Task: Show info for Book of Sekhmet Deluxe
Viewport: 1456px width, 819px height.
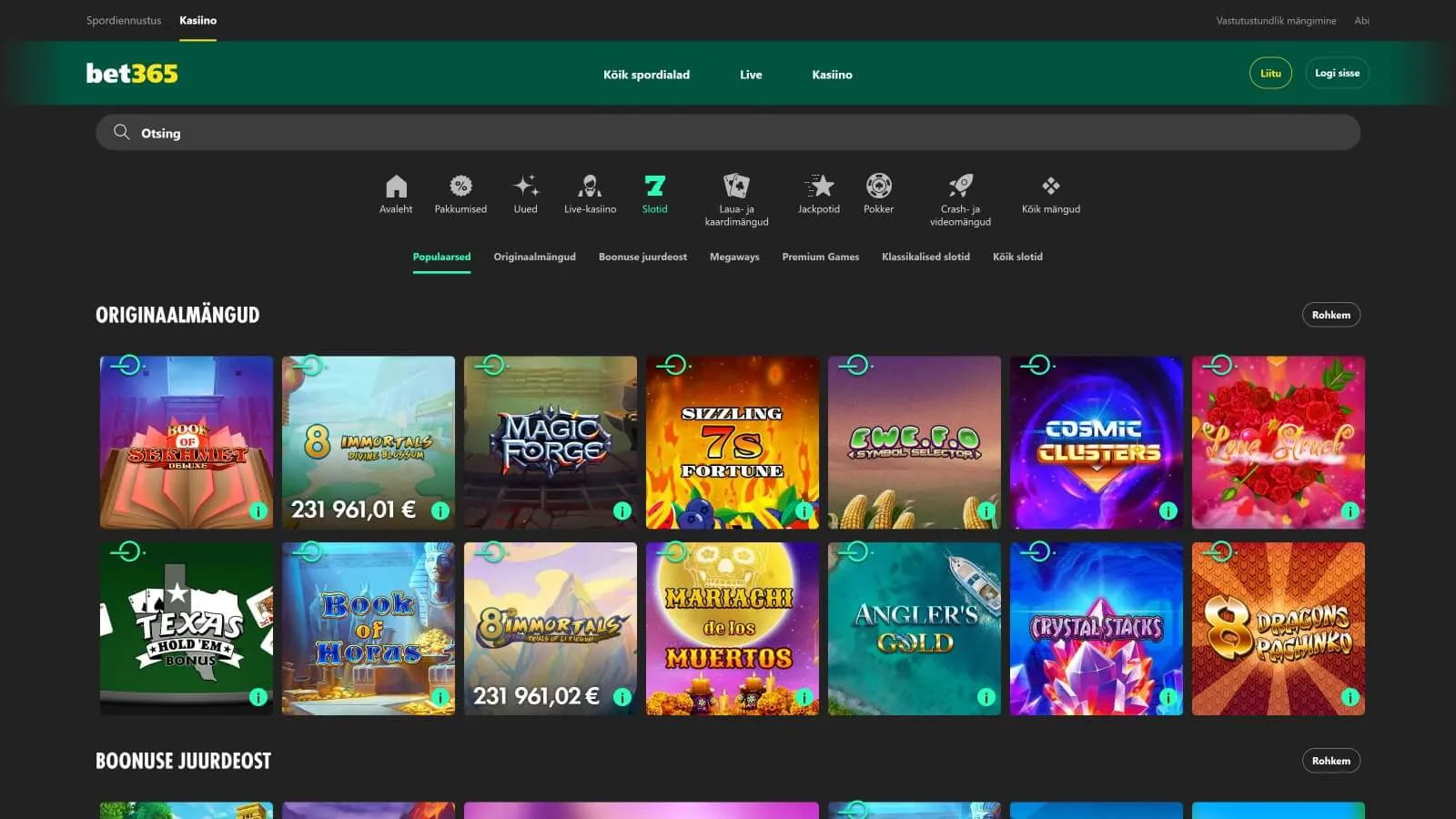Action: (x=258, y=511)
